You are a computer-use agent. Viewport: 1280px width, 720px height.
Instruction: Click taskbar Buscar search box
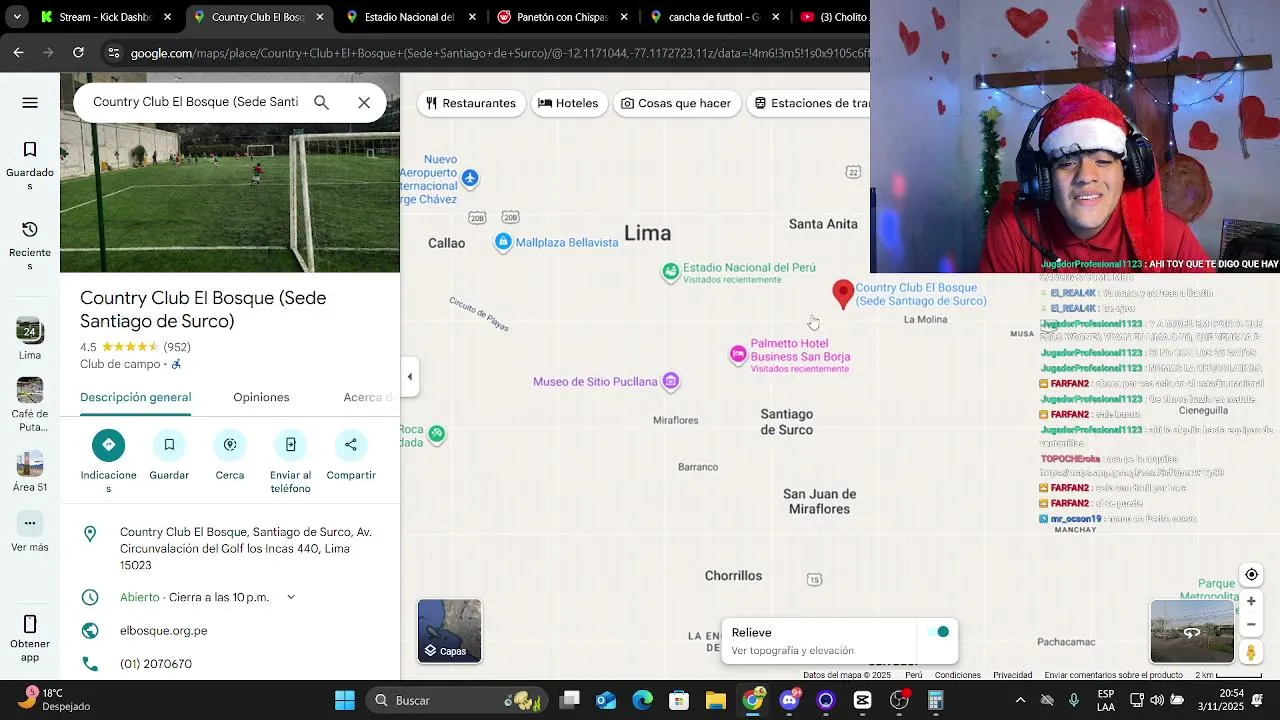coord(457,700)
